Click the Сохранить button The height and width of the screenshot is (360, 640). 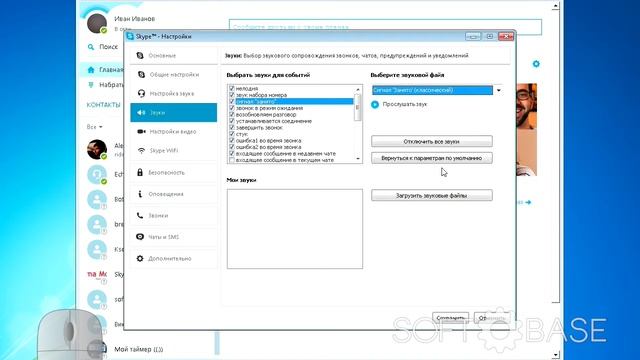(450, 318)
